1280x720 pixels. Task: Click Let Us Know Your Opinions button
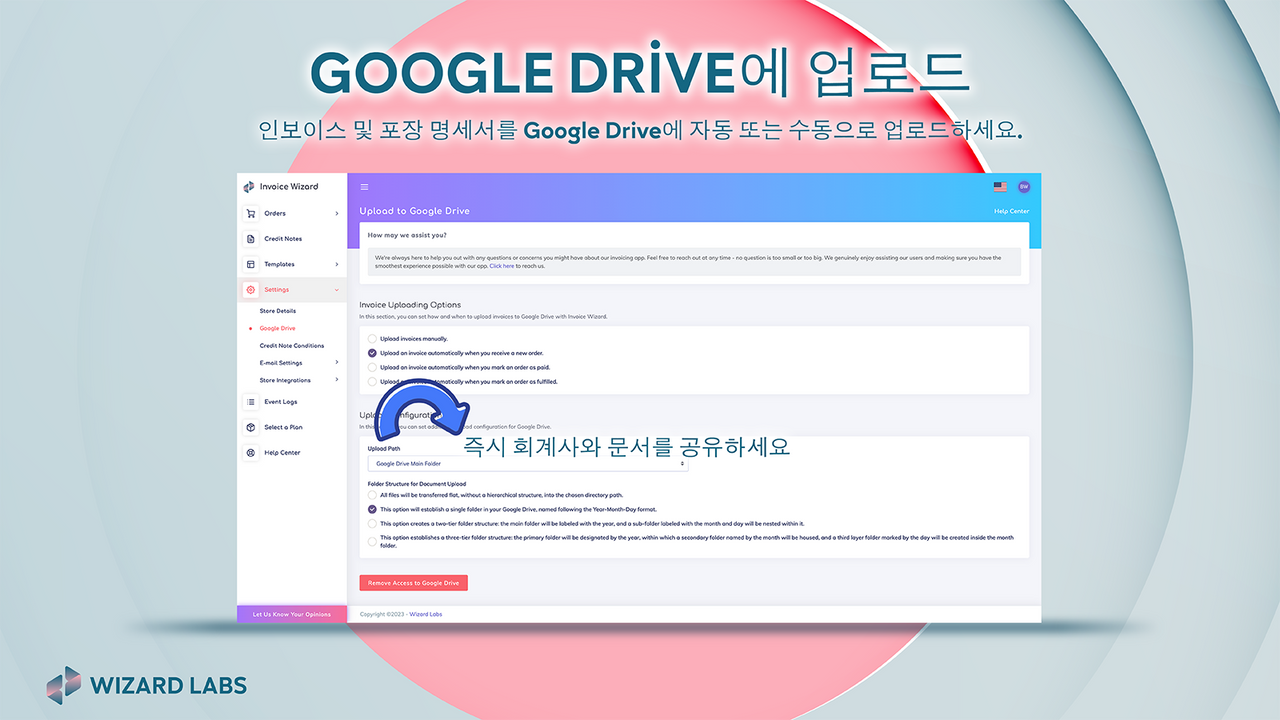click(292, 614)
